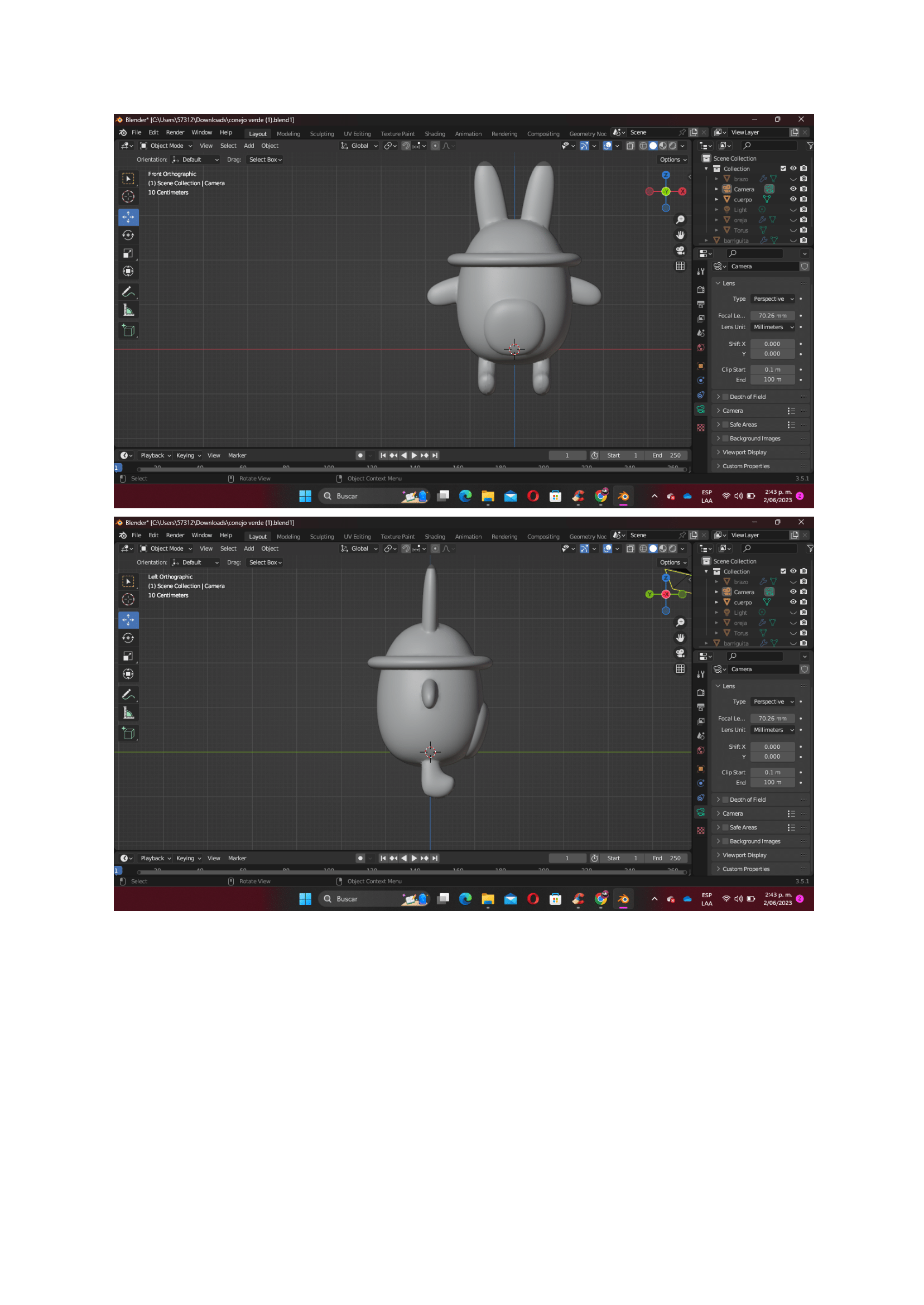The width and height of the screenshot is (924, 1305).
Task: Open the Object Mode dropdown in the lower window
Action: tap(167, 548)
